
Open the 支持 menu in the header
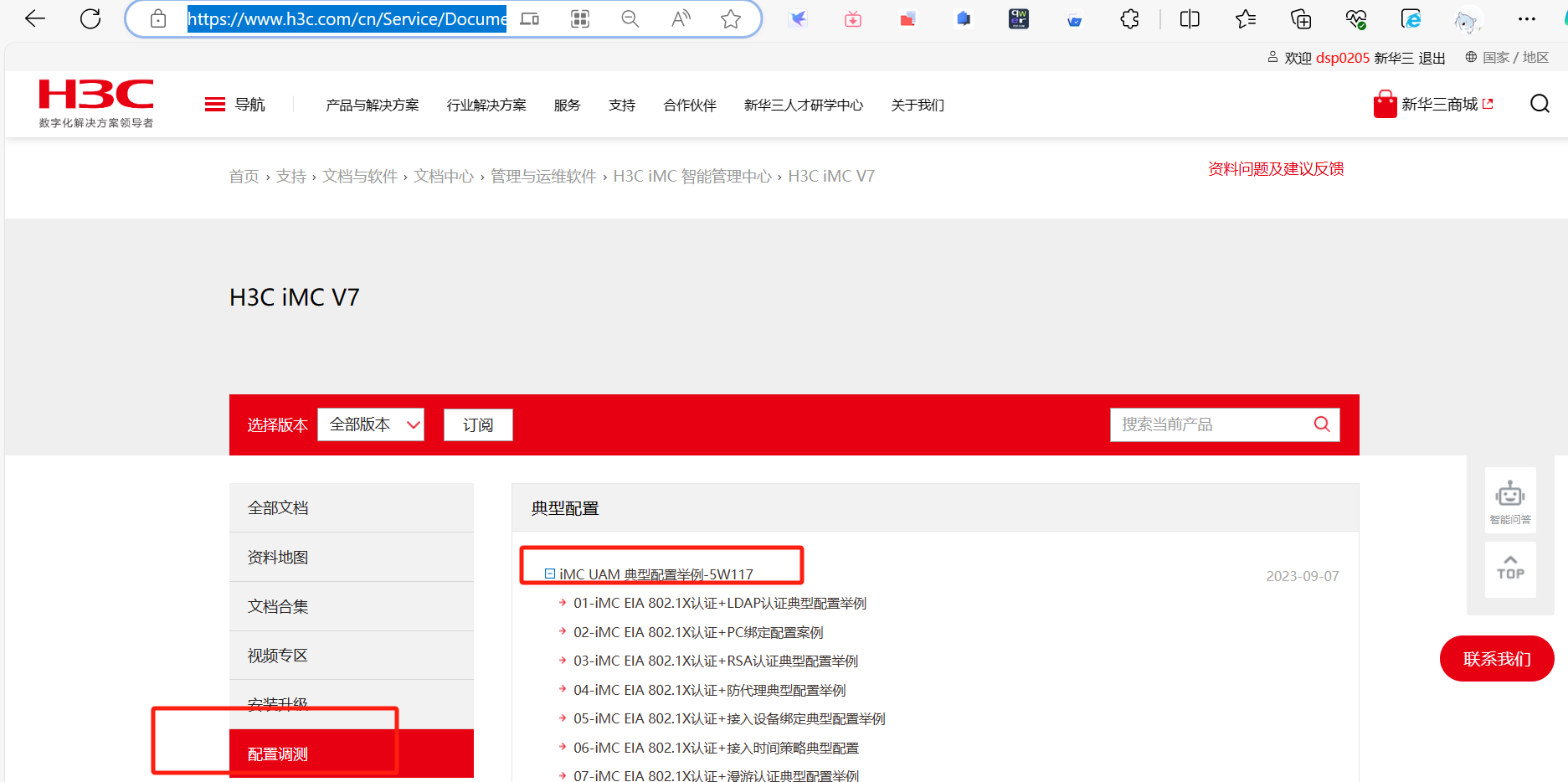tap(622, 105)
